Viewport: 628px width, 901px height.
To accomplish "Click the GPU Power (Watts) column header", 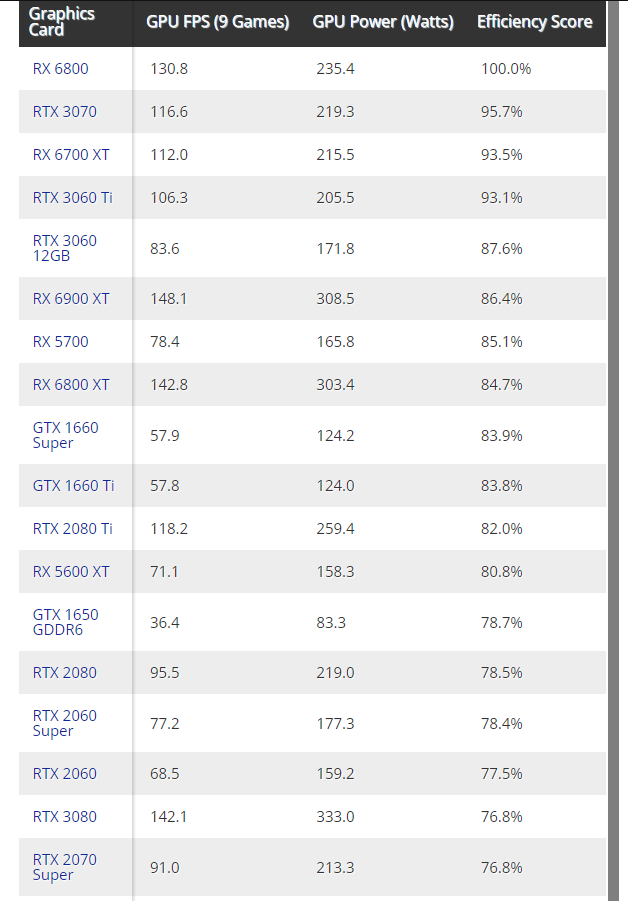I will (382, 21).
